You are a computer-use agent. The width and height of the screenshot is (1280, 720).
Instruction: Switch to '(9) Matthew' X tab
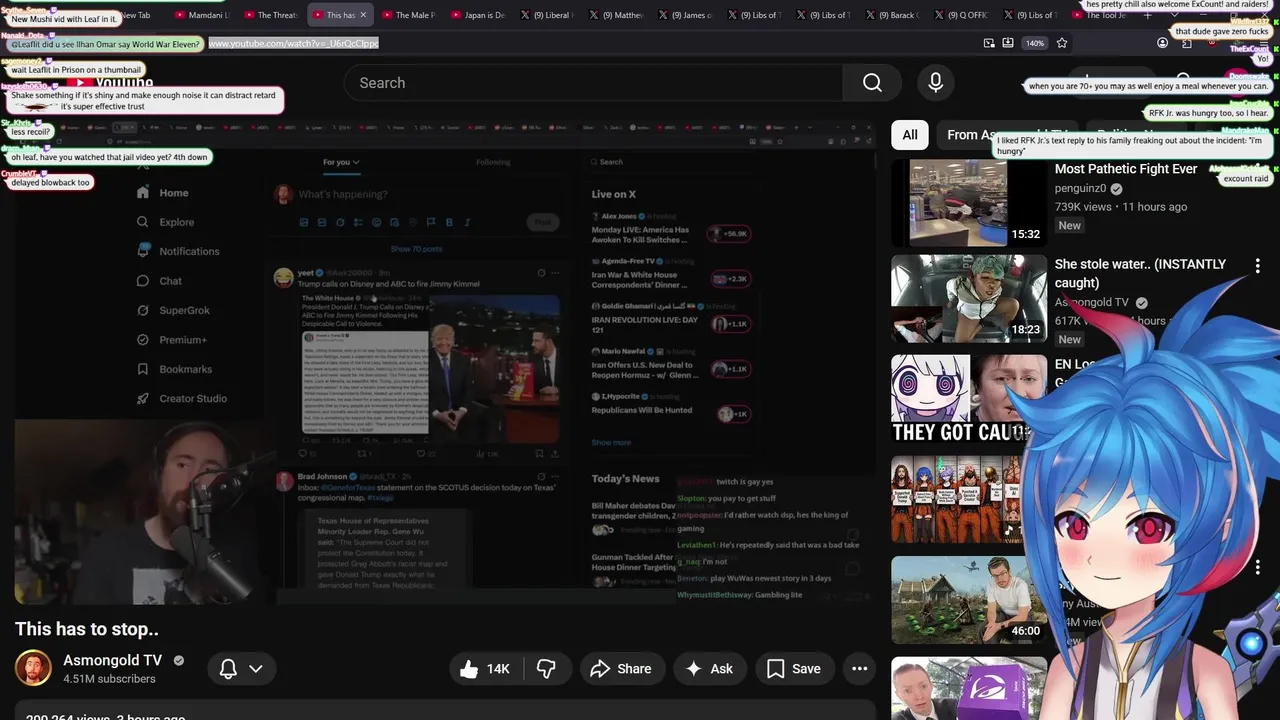point(618,15)
